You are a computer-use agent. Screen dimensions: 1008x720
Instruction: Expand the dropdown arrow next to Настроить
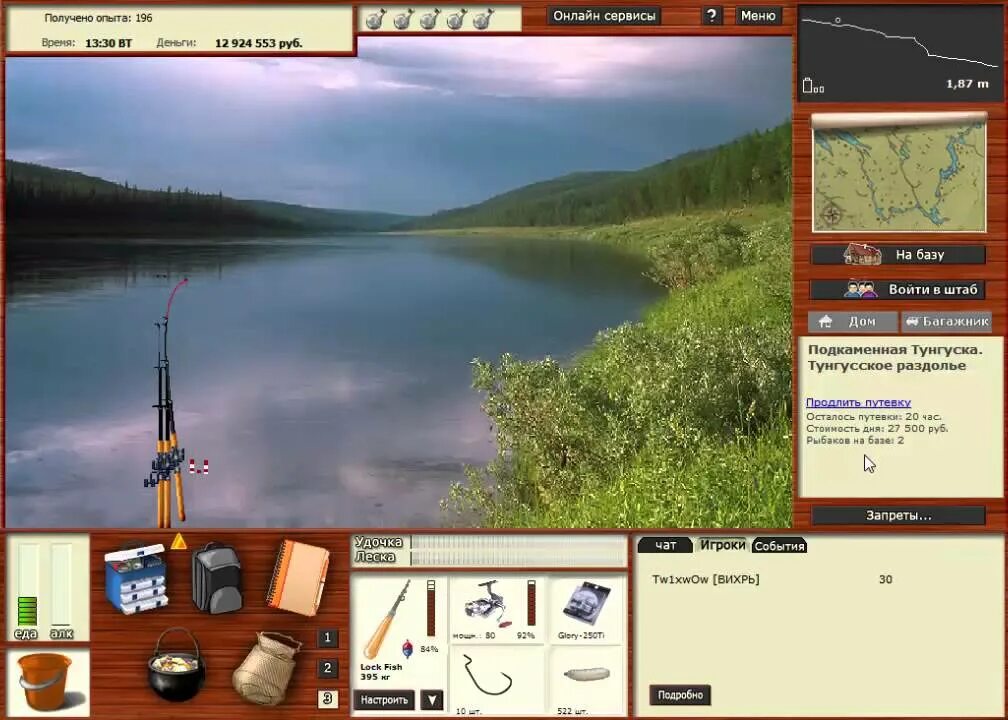tap(431, 699)
